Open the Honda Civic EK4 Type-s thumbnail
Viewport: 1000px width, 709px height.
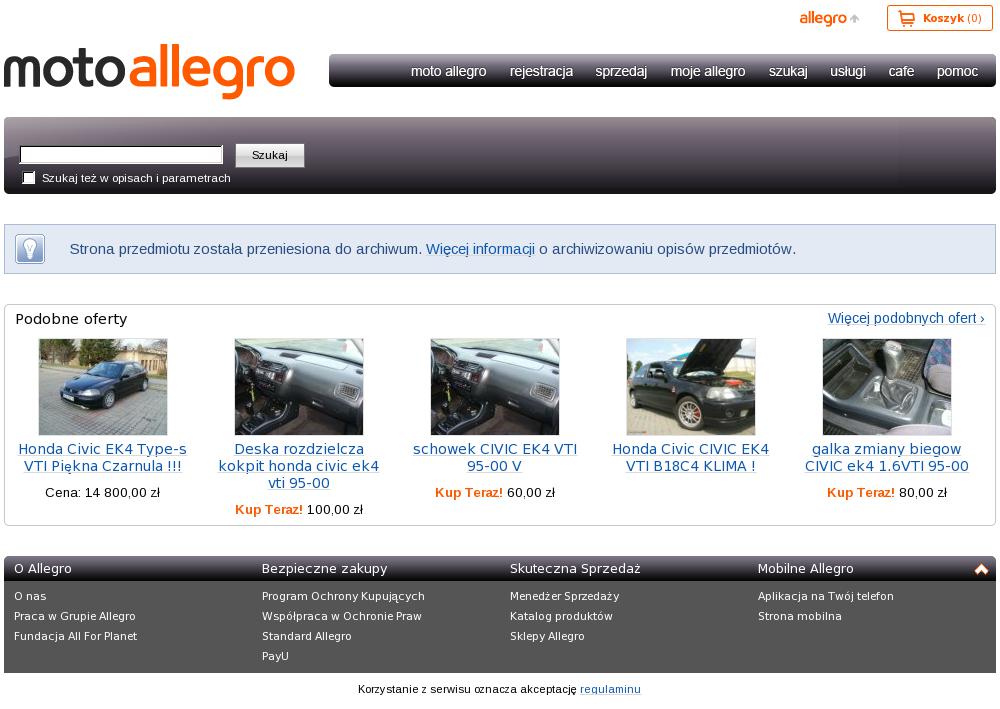[103, 387]
